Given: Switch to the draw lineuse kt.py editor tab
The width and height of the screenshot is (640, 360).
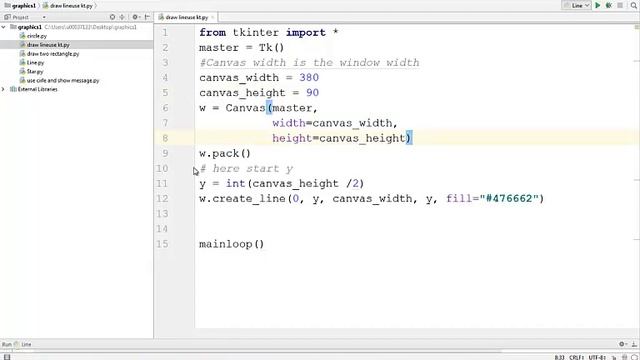Looking at the screenshot, I should pos(187,17).
